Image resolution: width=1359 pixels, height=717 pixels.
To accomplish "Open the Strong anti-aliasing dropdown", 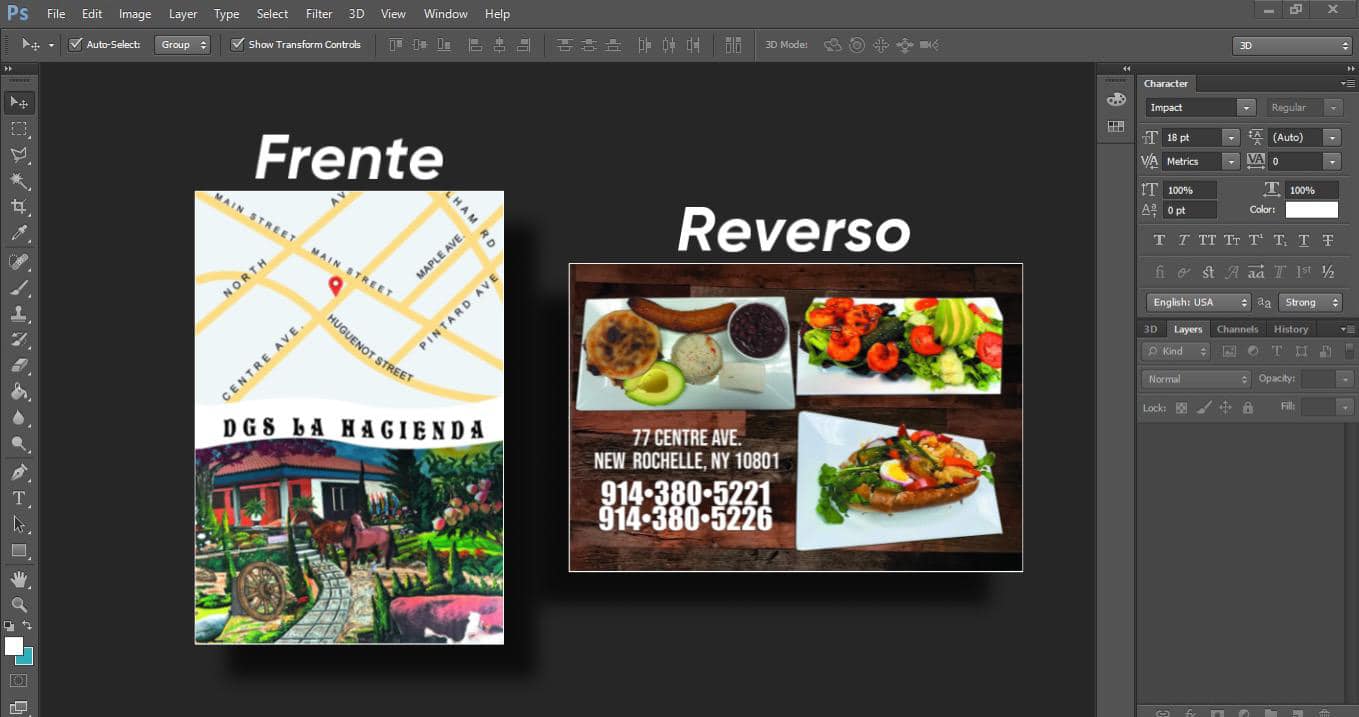I will 1310,302.
